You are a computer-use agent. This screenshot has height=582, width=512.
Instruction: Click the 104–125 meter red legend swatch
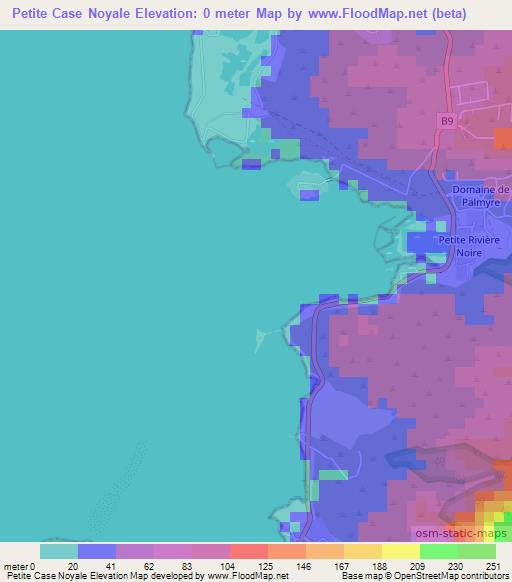click(249, 551)
